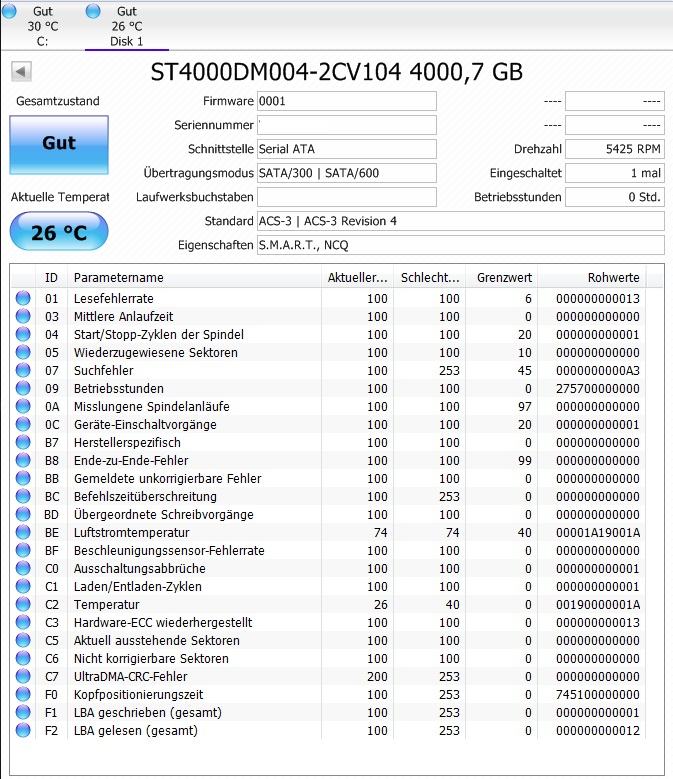Click the status orb for Lesefehlerrate
This screenshot has height=779, width=673.
click(23, 298)
